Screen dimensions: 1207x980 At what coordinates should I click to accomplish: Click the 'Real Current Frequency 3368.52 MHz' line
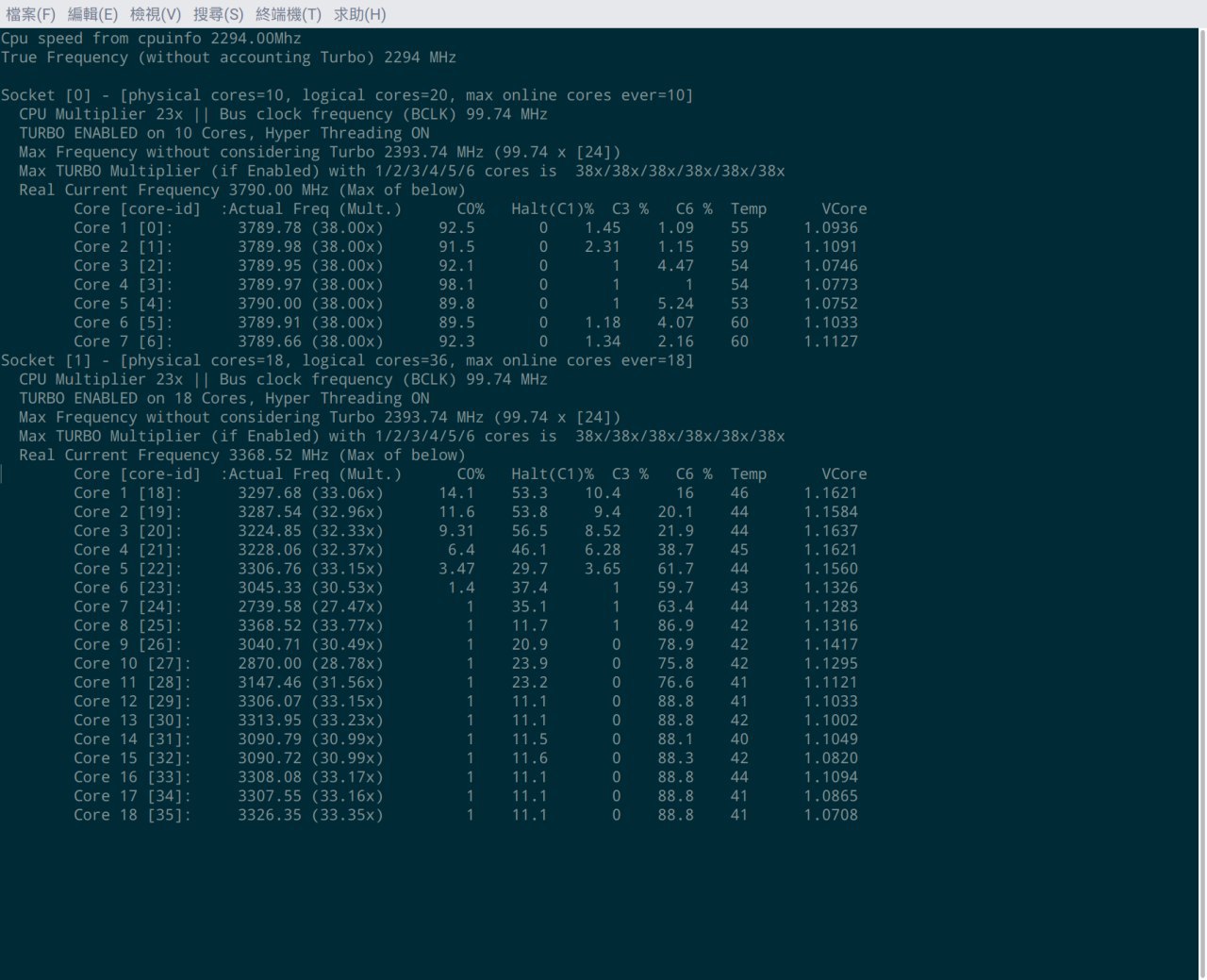click(241, 455)
